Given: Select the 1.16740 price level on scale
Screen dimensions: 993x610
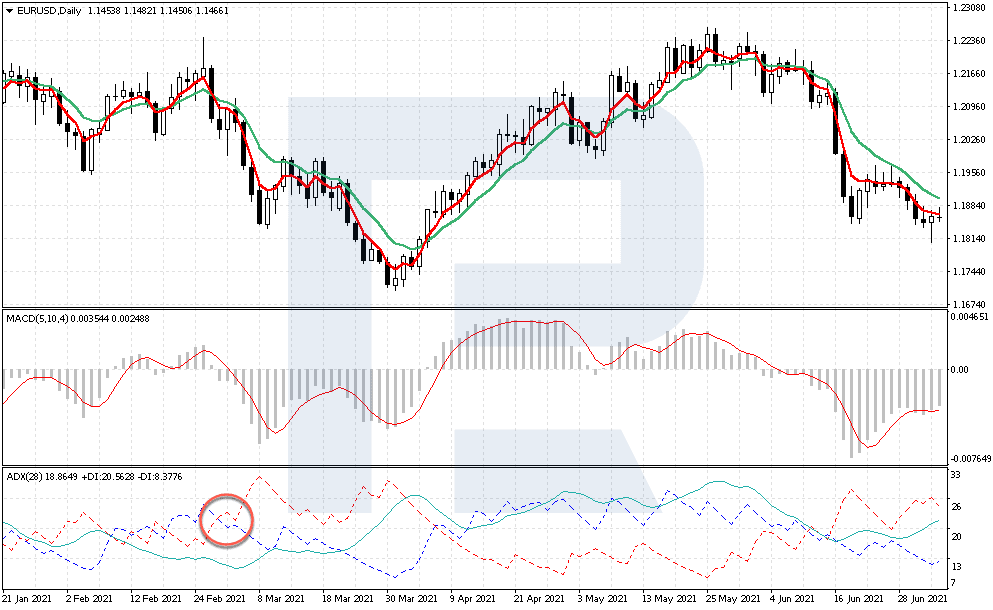Looking at the screenshot, I should pos(968,304).
